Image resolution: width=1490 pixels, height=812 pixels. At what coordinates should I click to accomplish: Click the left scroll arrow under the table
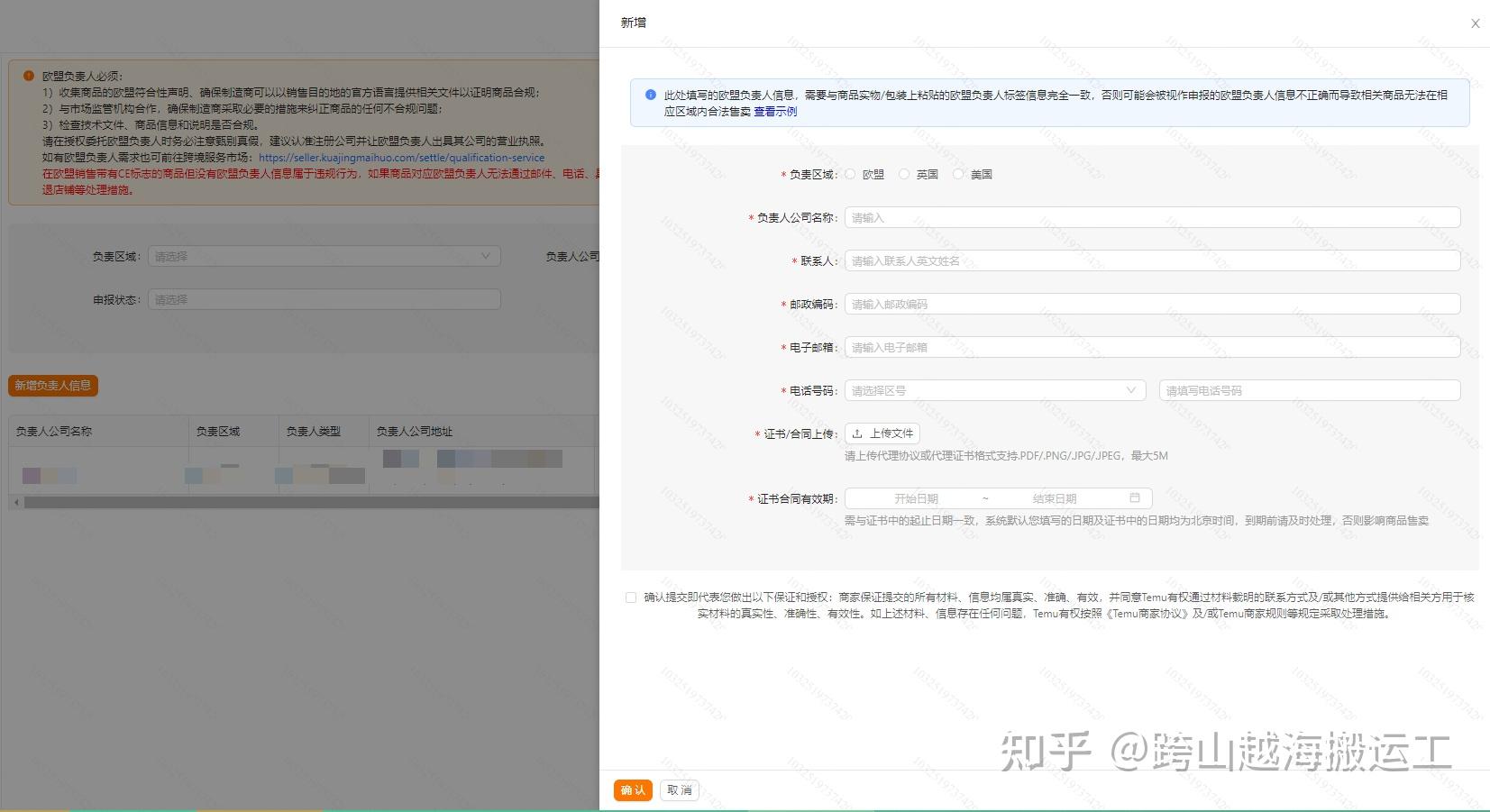pos(16,502)
